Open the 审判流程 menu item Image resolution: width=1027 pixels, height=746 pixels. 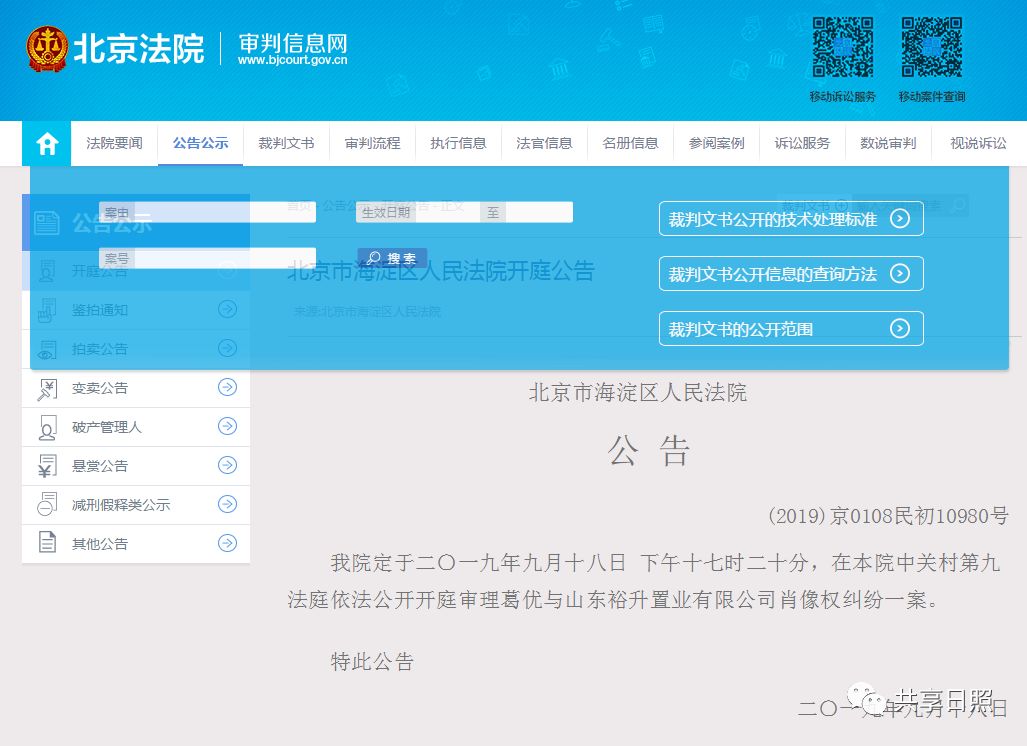(372, 143)
